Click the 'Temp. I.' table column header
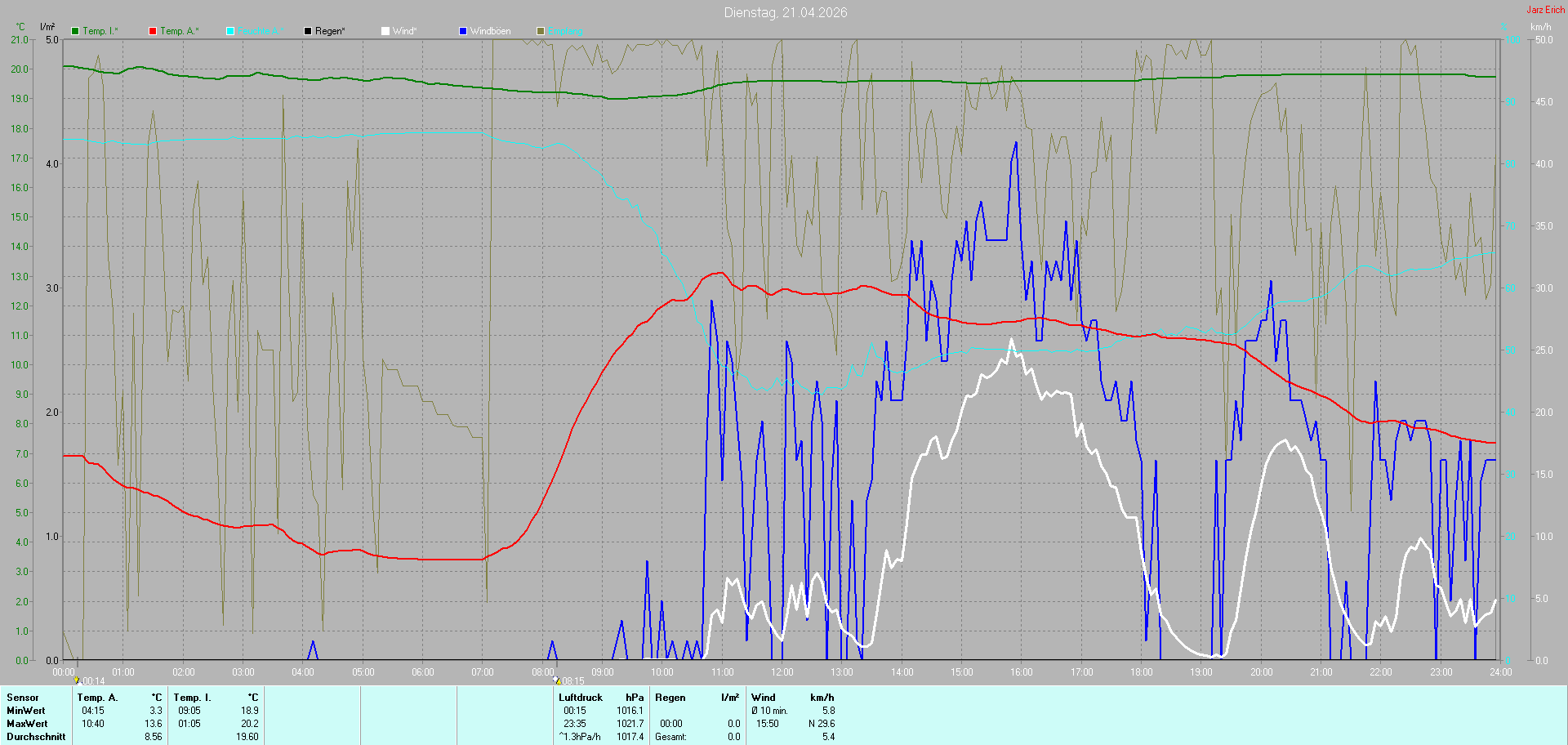 pyautogui.click(x=192, y=698)
